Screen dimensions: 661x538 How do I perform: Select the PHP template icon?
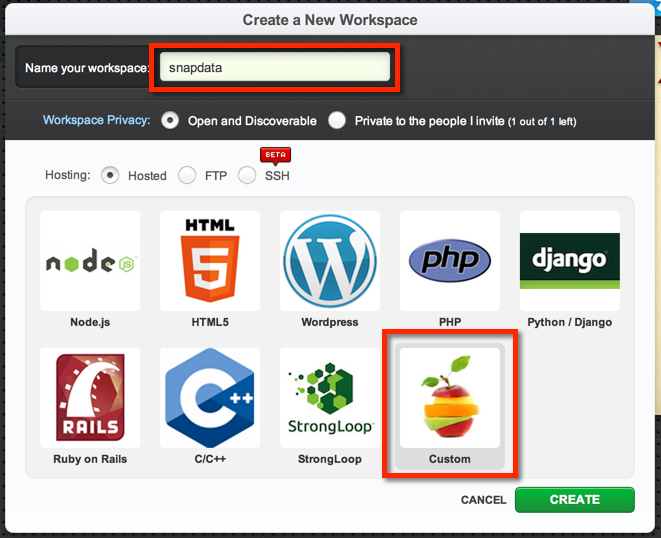450,261
